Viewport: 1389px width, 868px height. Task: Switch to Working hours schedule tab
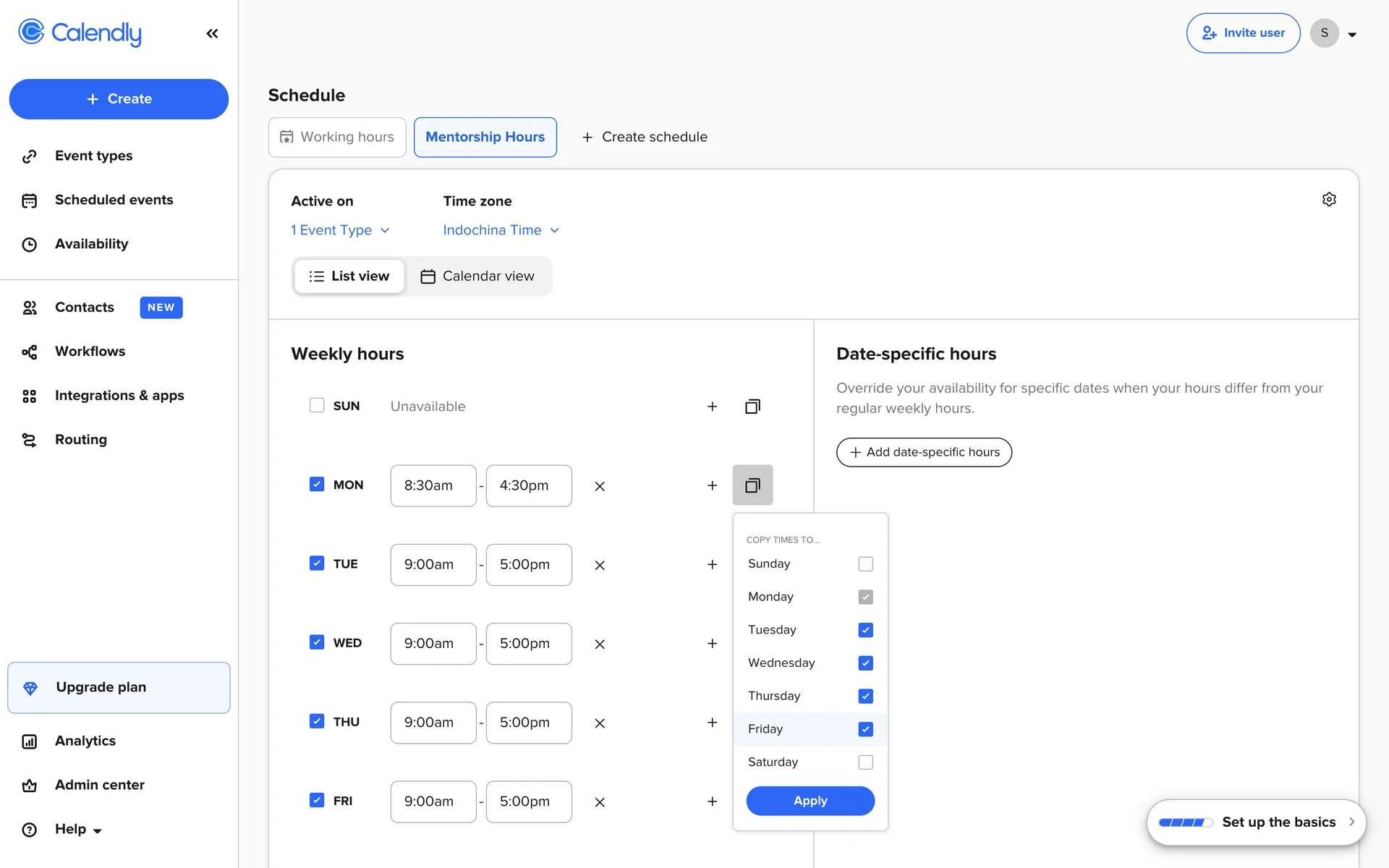(337, 137)
